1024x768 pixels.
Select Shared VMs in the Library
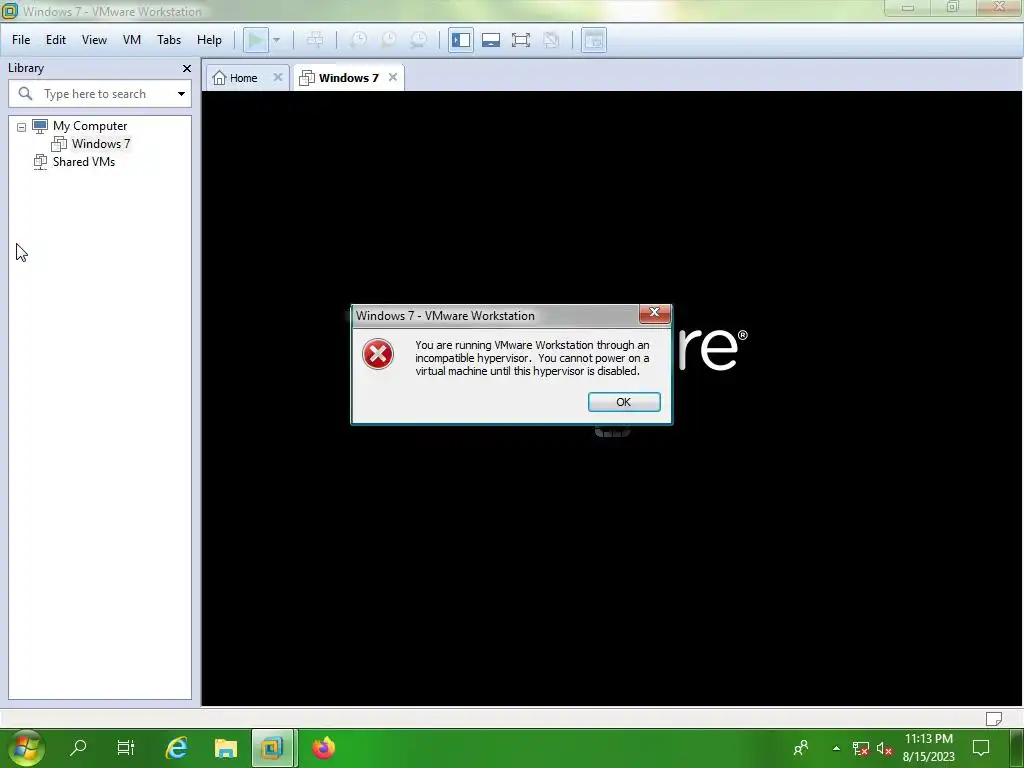coord(84,161)
